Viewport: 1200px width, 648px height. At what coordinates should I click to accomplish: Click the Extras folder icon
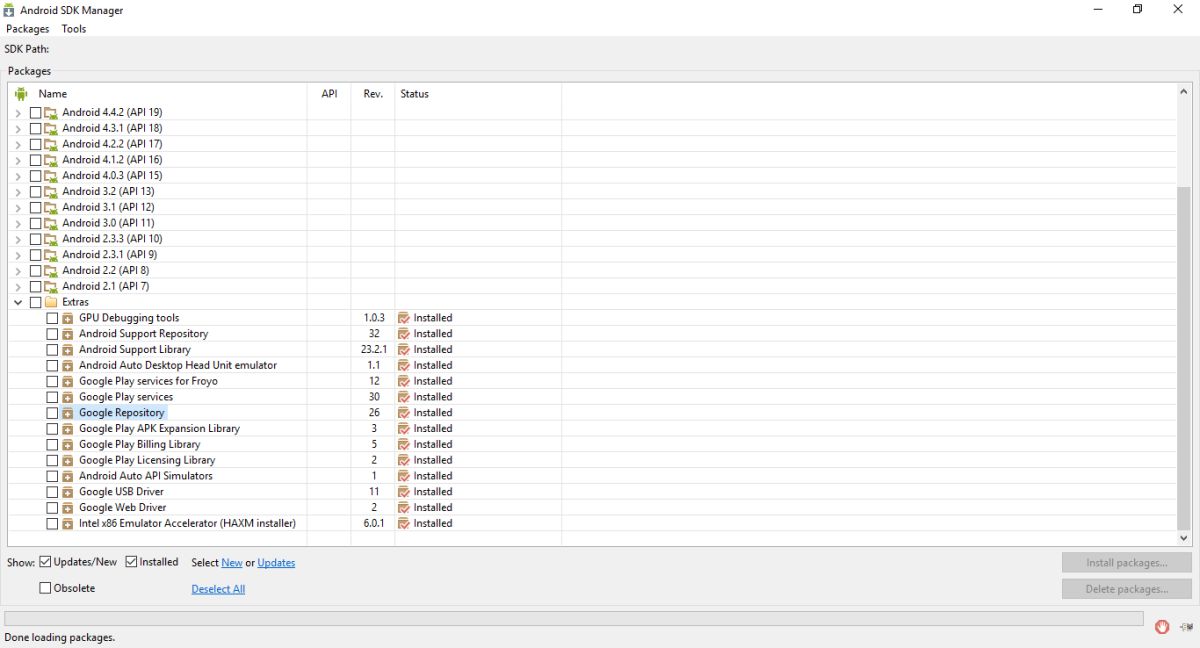51,302
